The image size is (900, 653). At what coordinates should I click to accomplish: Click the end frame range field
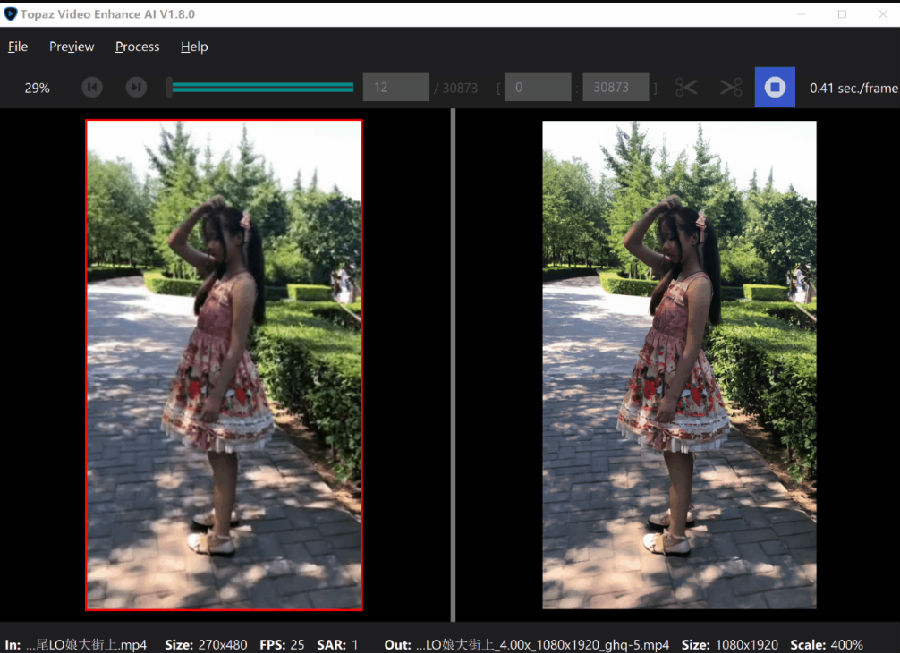point(615,87)
